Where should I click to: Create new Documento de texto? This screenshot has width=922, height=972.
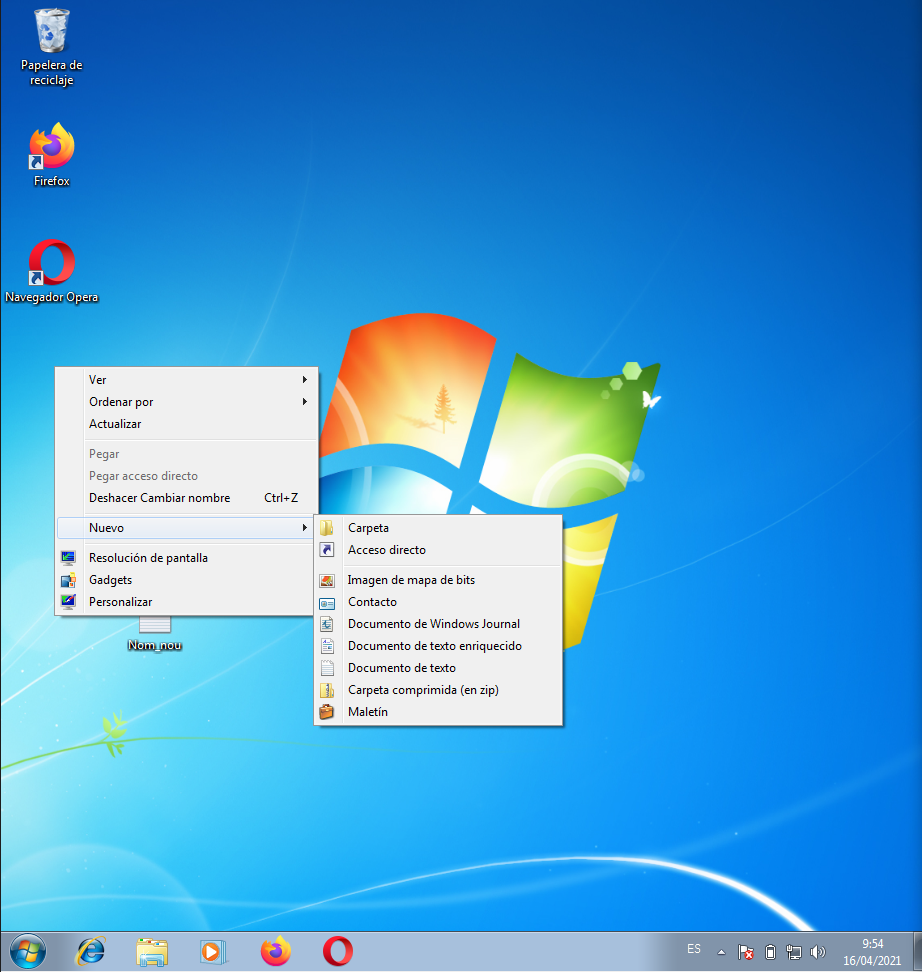(438, 668)
